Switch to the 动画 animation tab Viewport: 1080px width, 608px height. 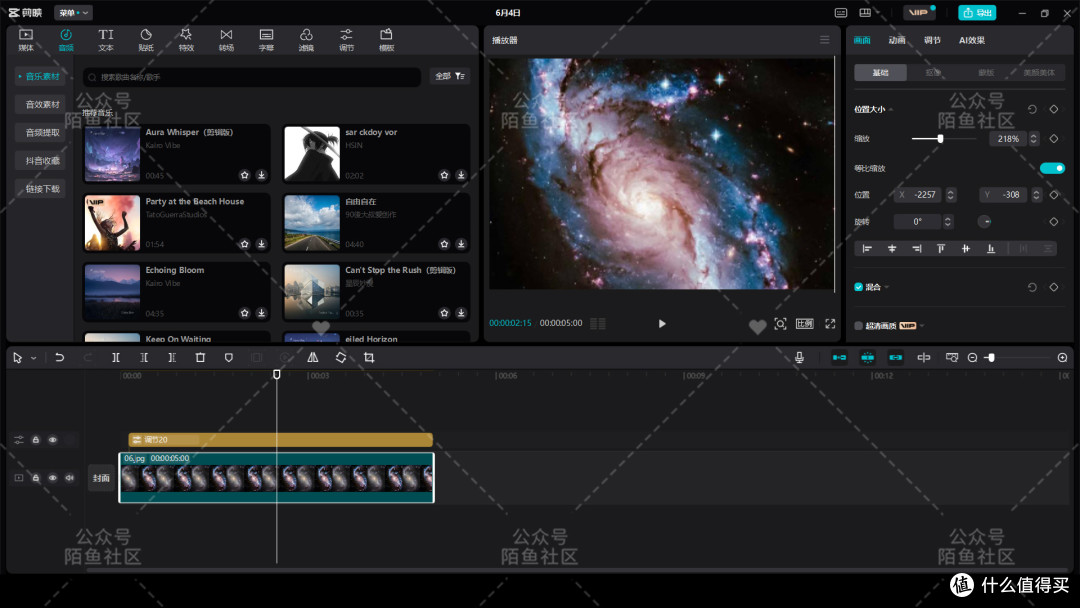pos(897,40)
